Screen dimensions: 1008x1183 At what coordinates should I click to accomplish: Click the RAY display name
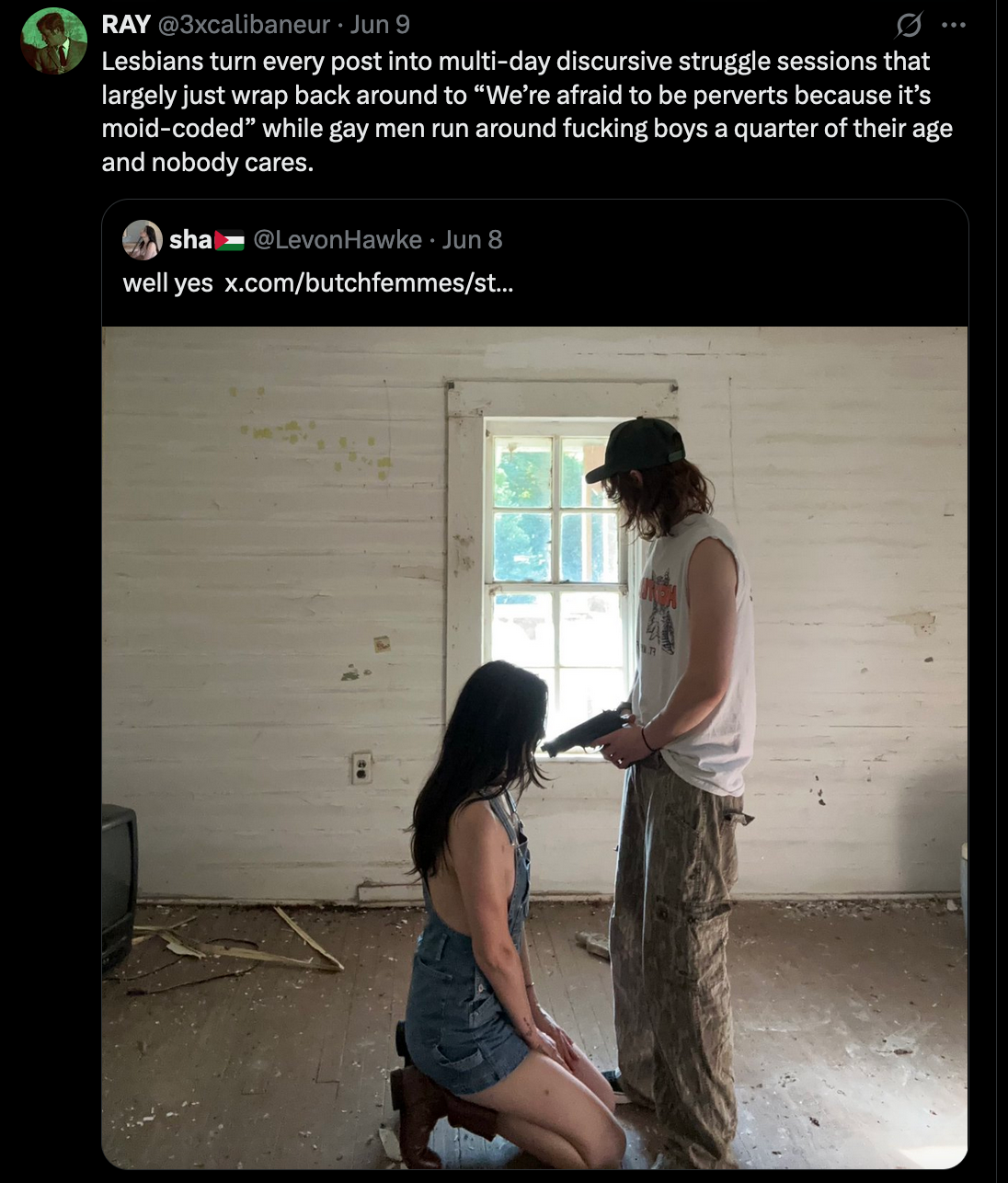pos(126,25)
